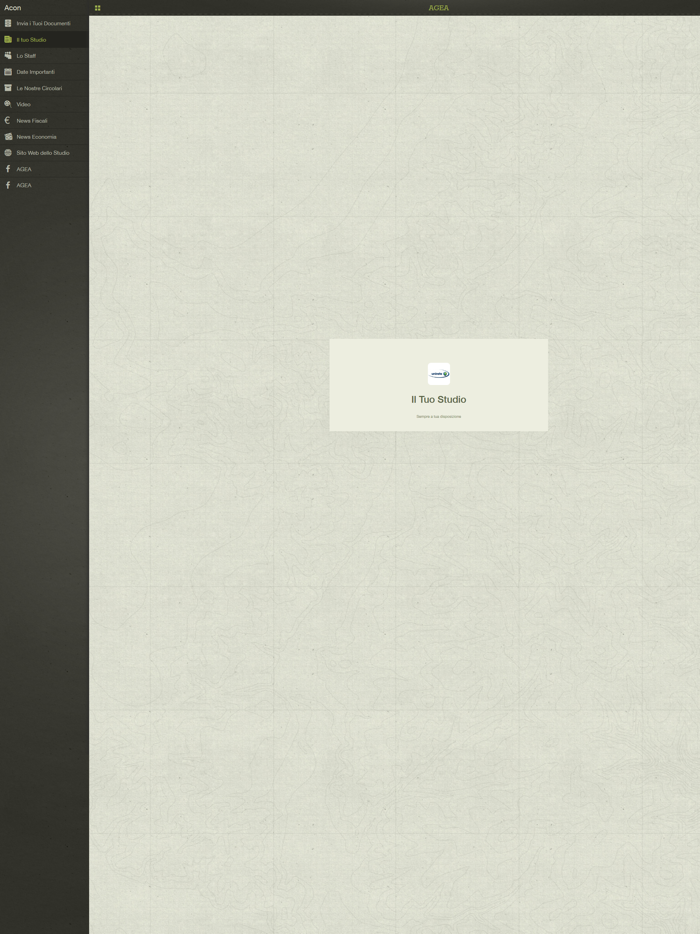Click the people icon beside Lo Staff

pos(8,55)
